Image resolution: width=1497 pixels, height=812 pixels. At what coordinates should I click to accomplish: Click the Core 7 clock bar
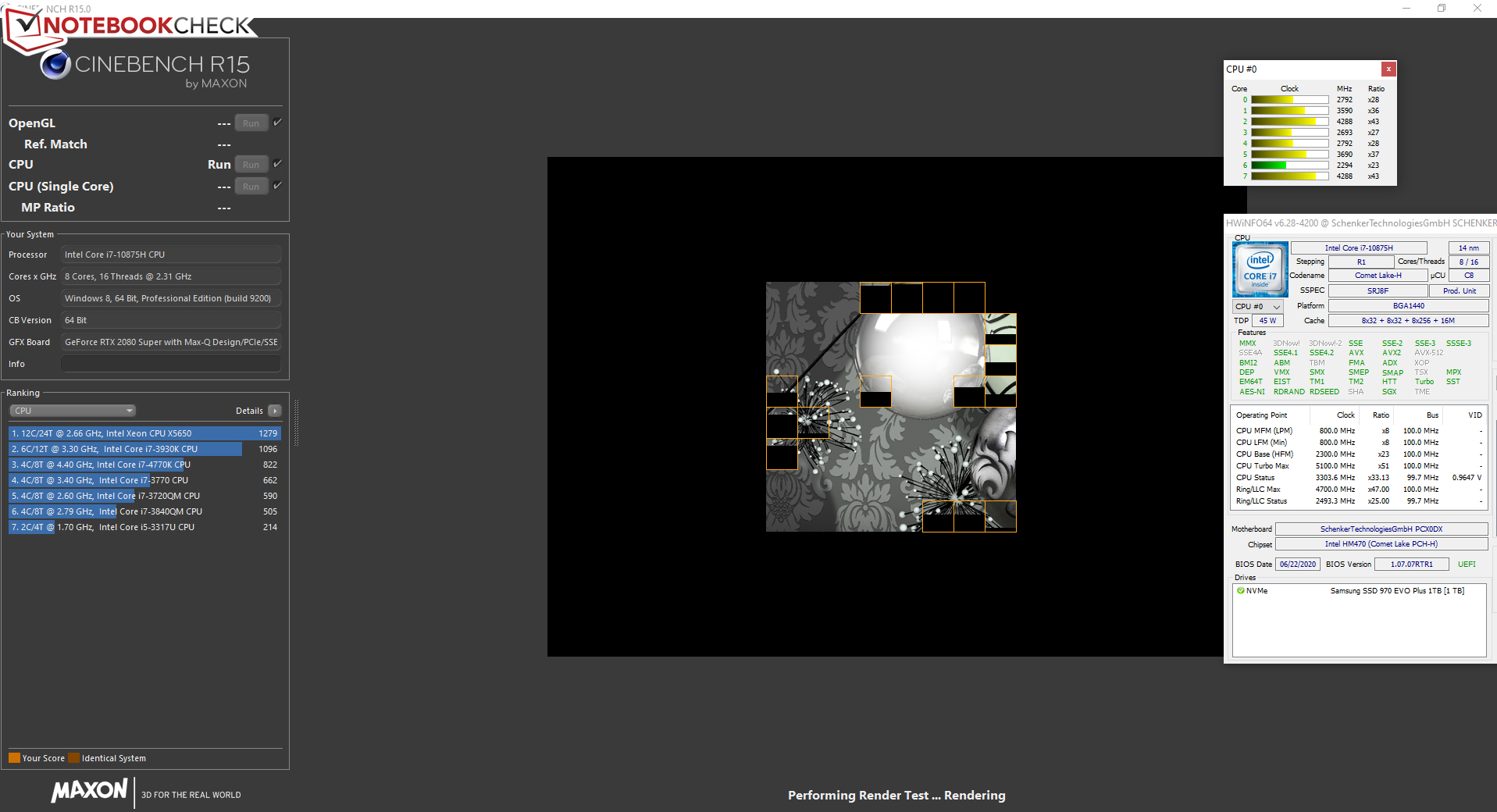point(1289,176)
